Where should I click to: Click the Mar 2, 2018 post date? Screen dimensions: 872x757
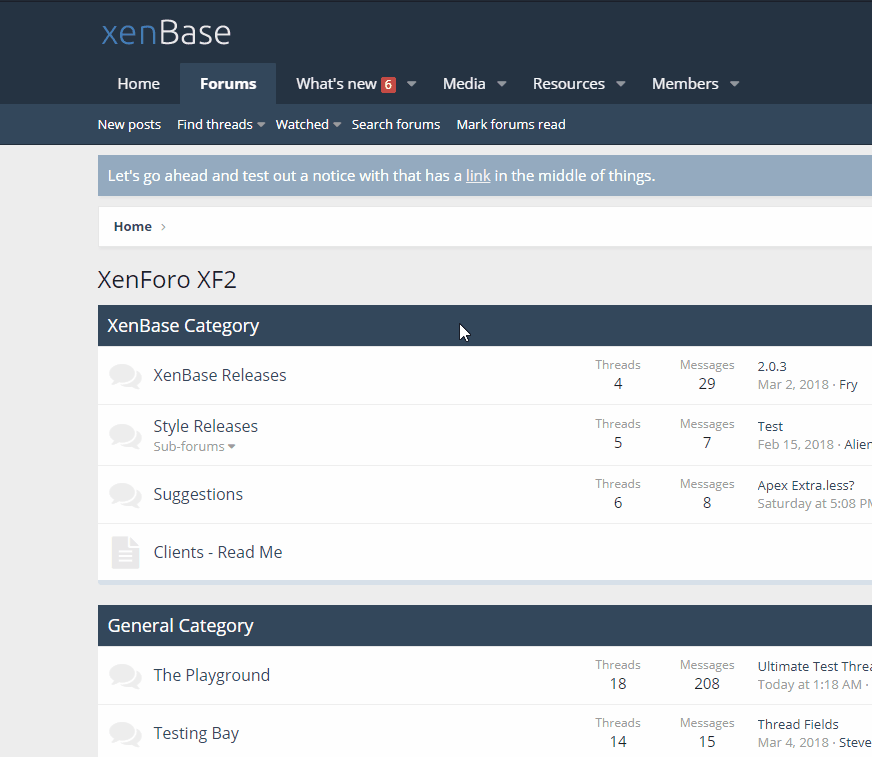click(793, 385)
